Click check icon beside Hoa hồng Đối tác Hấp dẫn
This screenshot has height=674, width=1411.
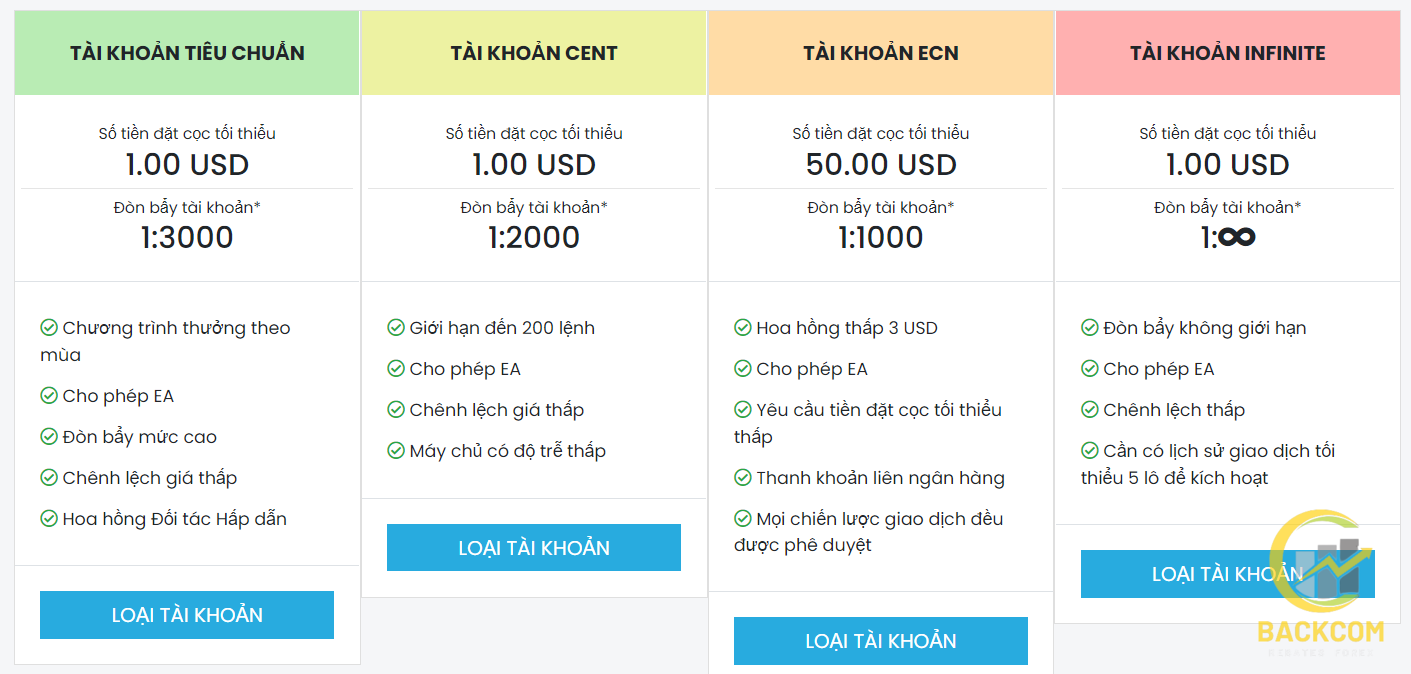click(x=49, y=519)
